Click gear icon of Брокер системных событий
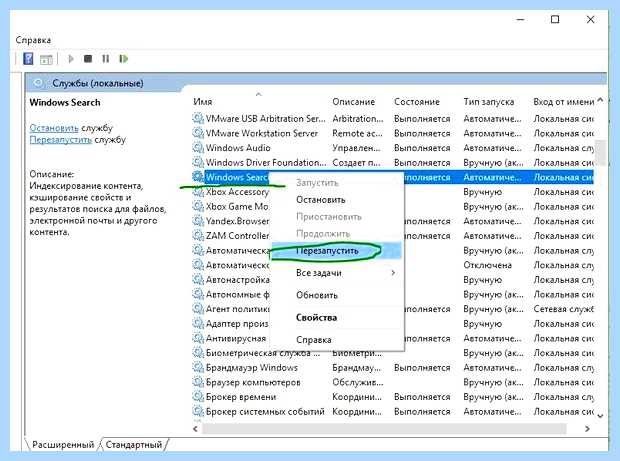 click(x=198, y=411)
